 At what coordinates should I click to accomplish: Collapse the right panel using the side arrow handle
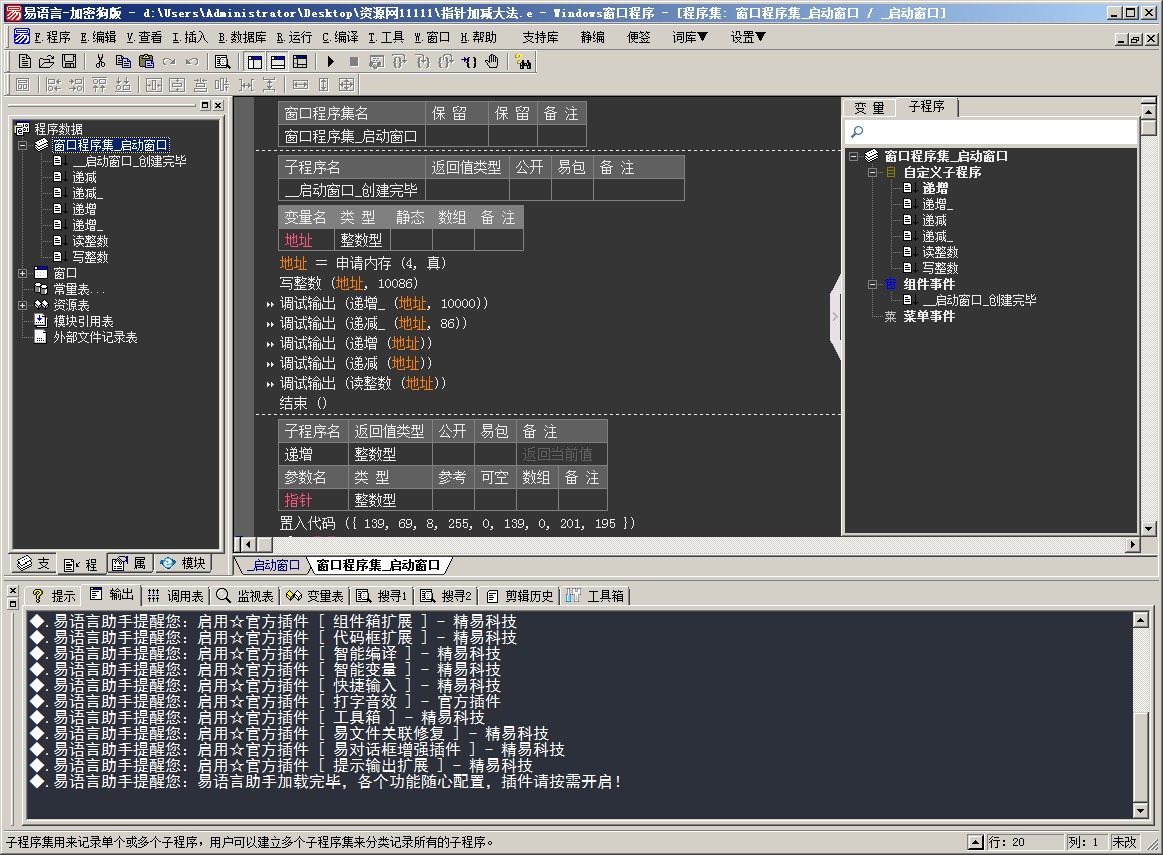[835, 317]
